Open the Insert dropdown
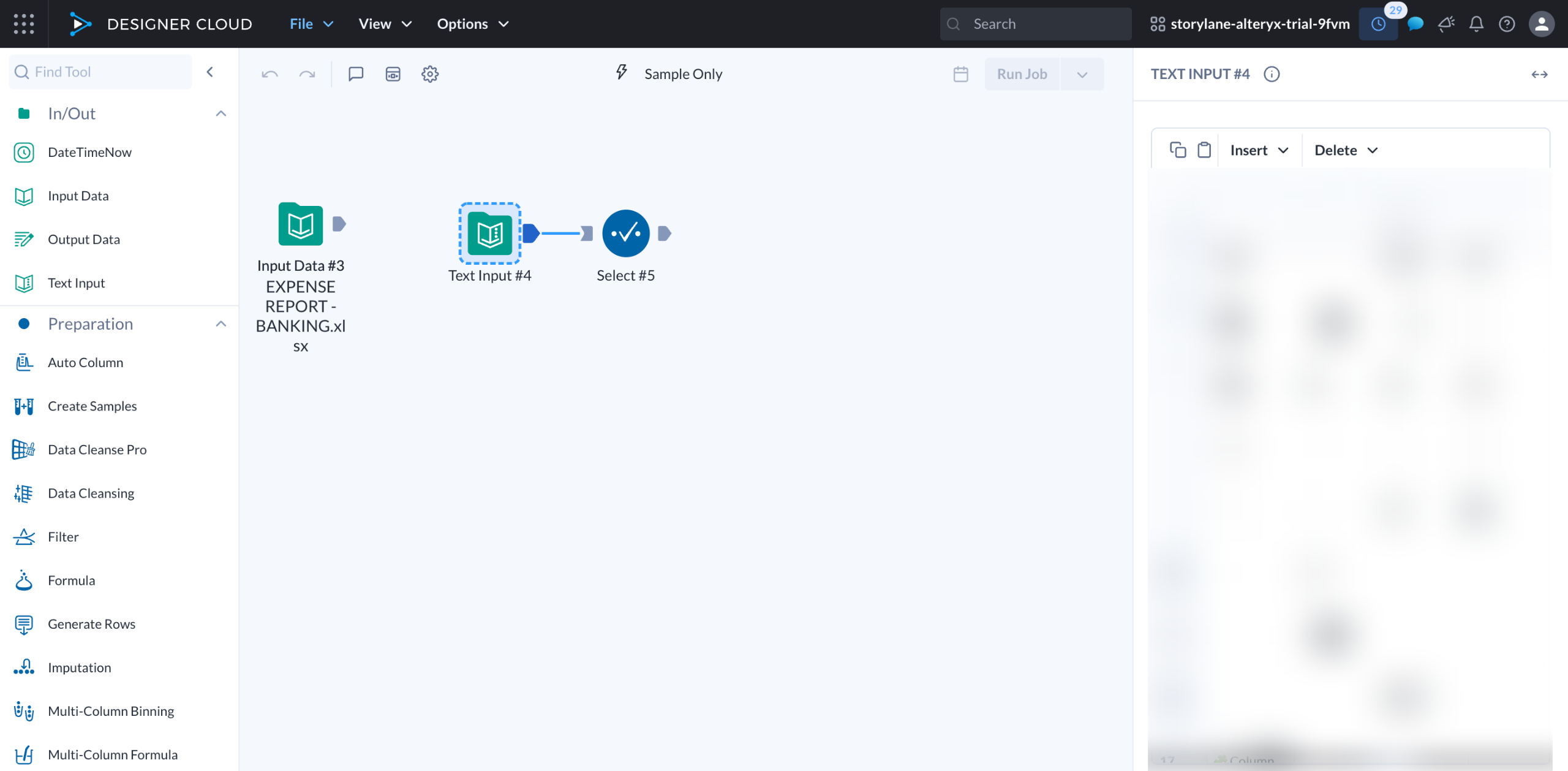 tap(1259, 150)
